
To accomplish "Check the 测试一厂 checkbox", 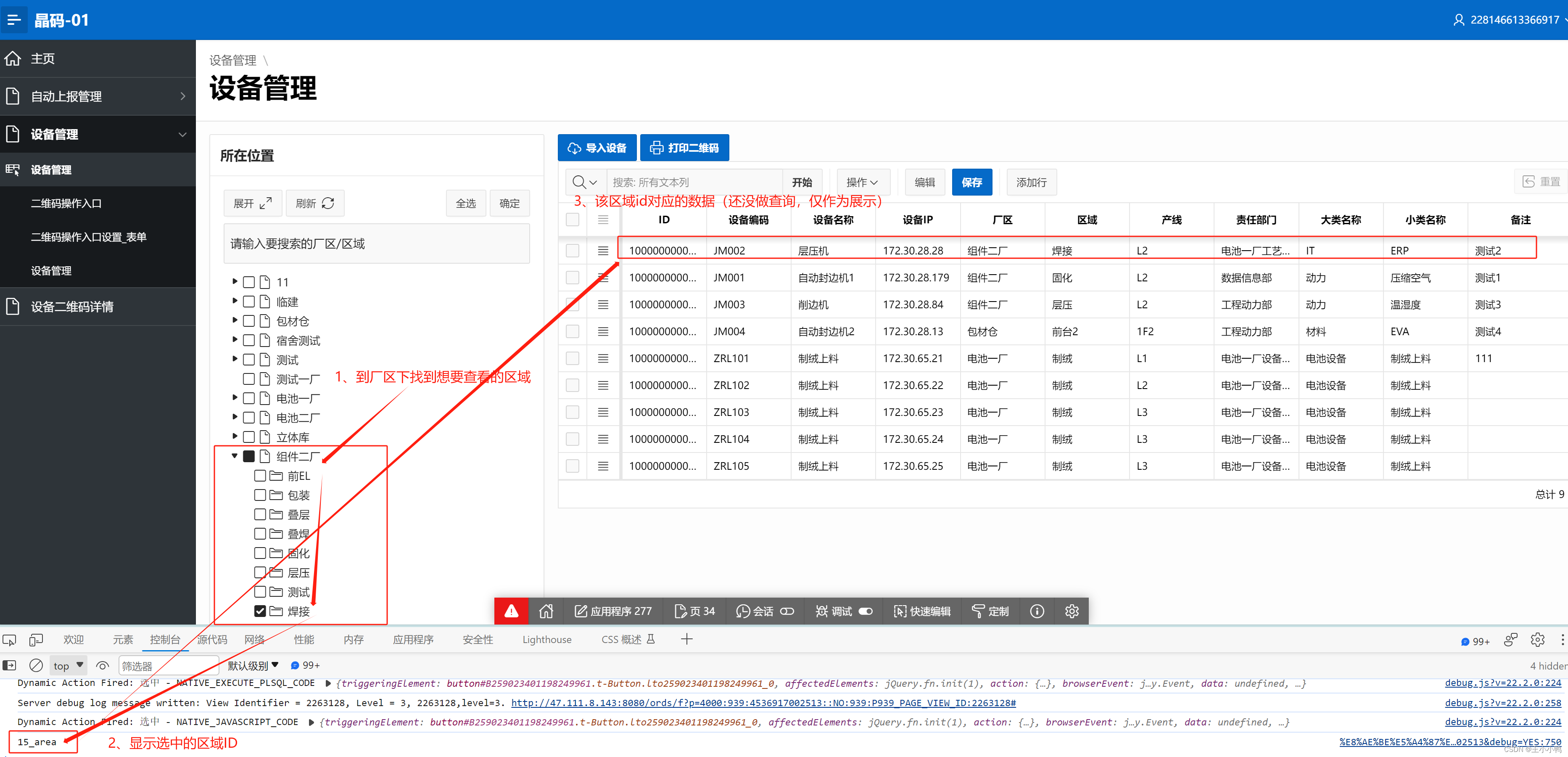I will (249, 379).
